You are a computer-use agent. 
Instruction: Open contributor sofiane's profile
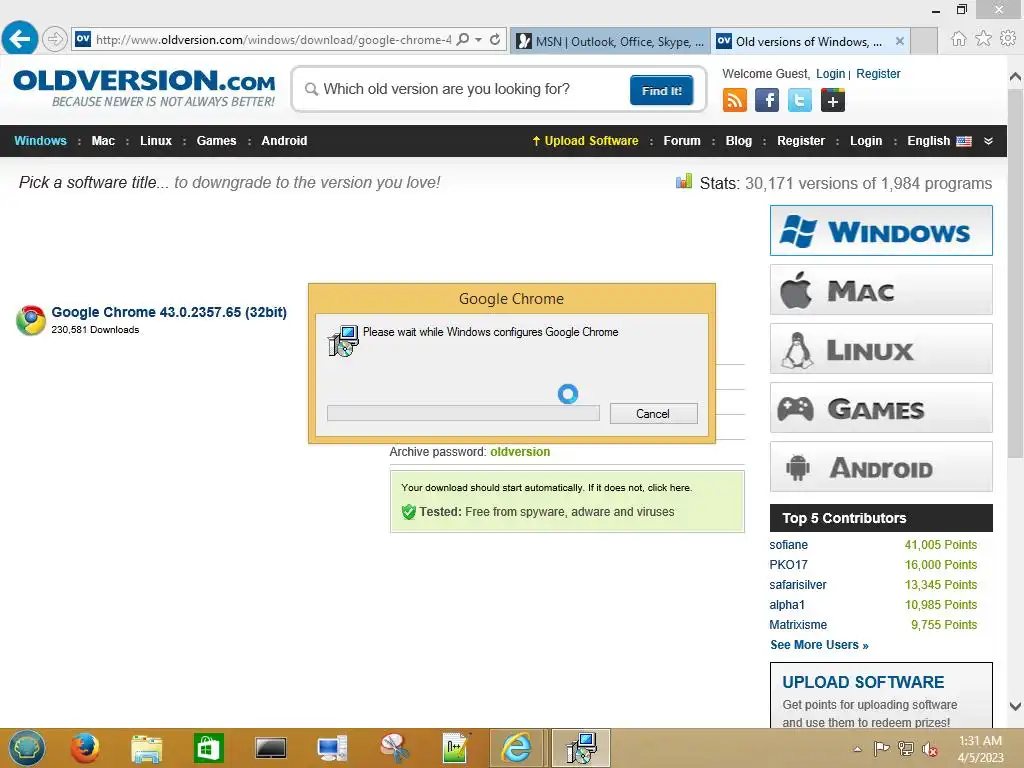788,545
